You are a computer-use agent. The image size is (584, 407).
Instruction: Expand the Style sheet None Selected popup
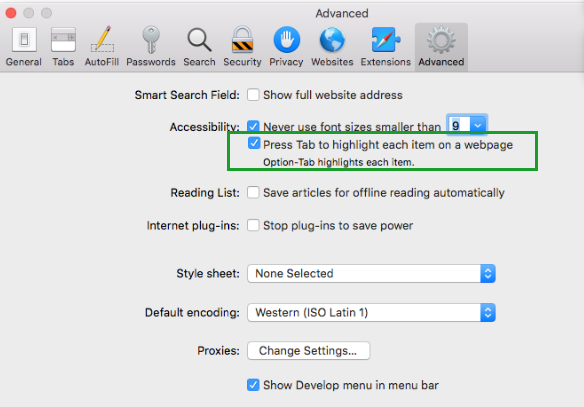pos(371,274)
